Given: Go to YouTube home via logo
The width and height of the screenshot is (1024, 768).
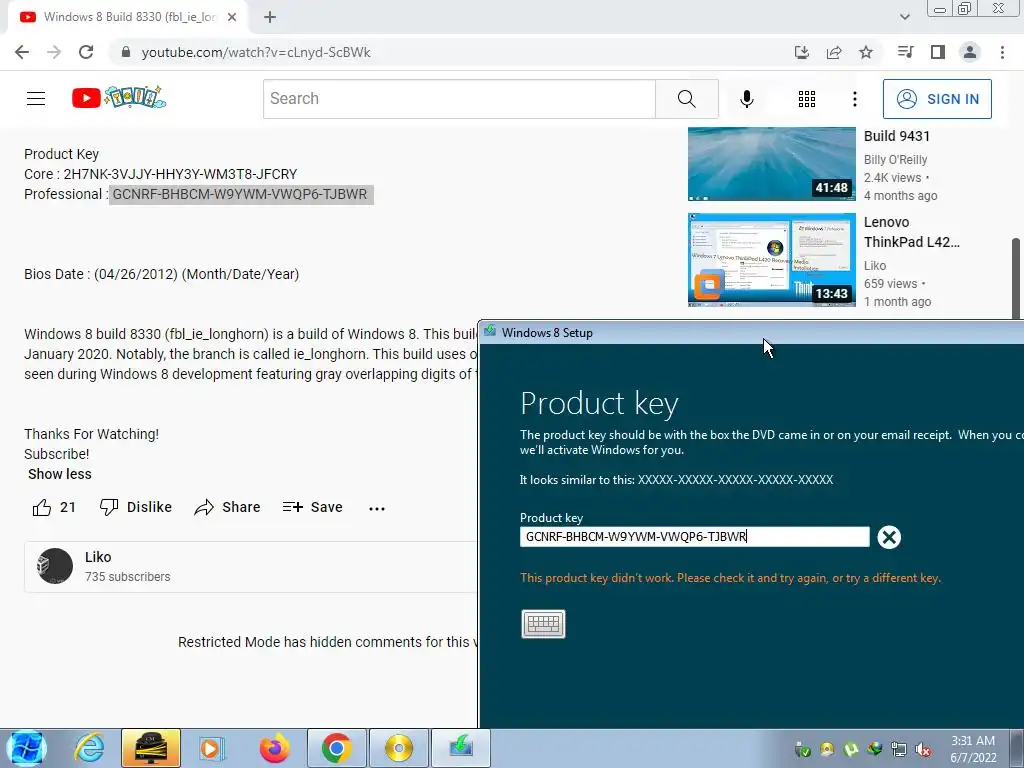Looking at the screenshot, I should [119, 98].
